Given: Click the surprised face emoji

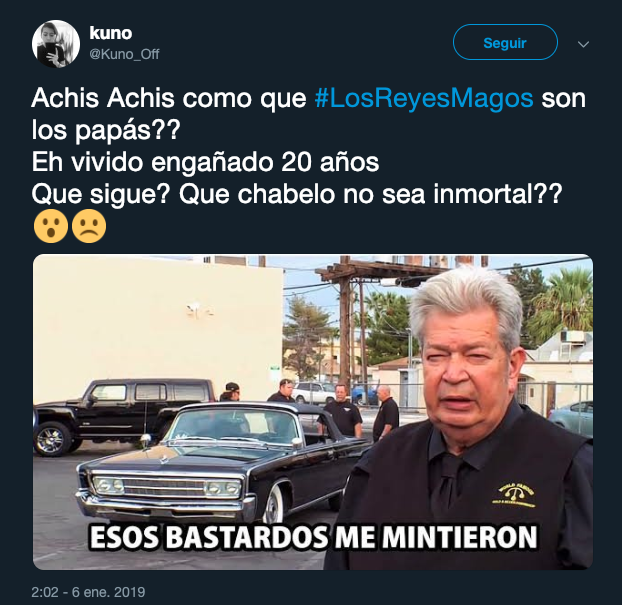Looking at the screenshot, I should [x=51, y=227].
